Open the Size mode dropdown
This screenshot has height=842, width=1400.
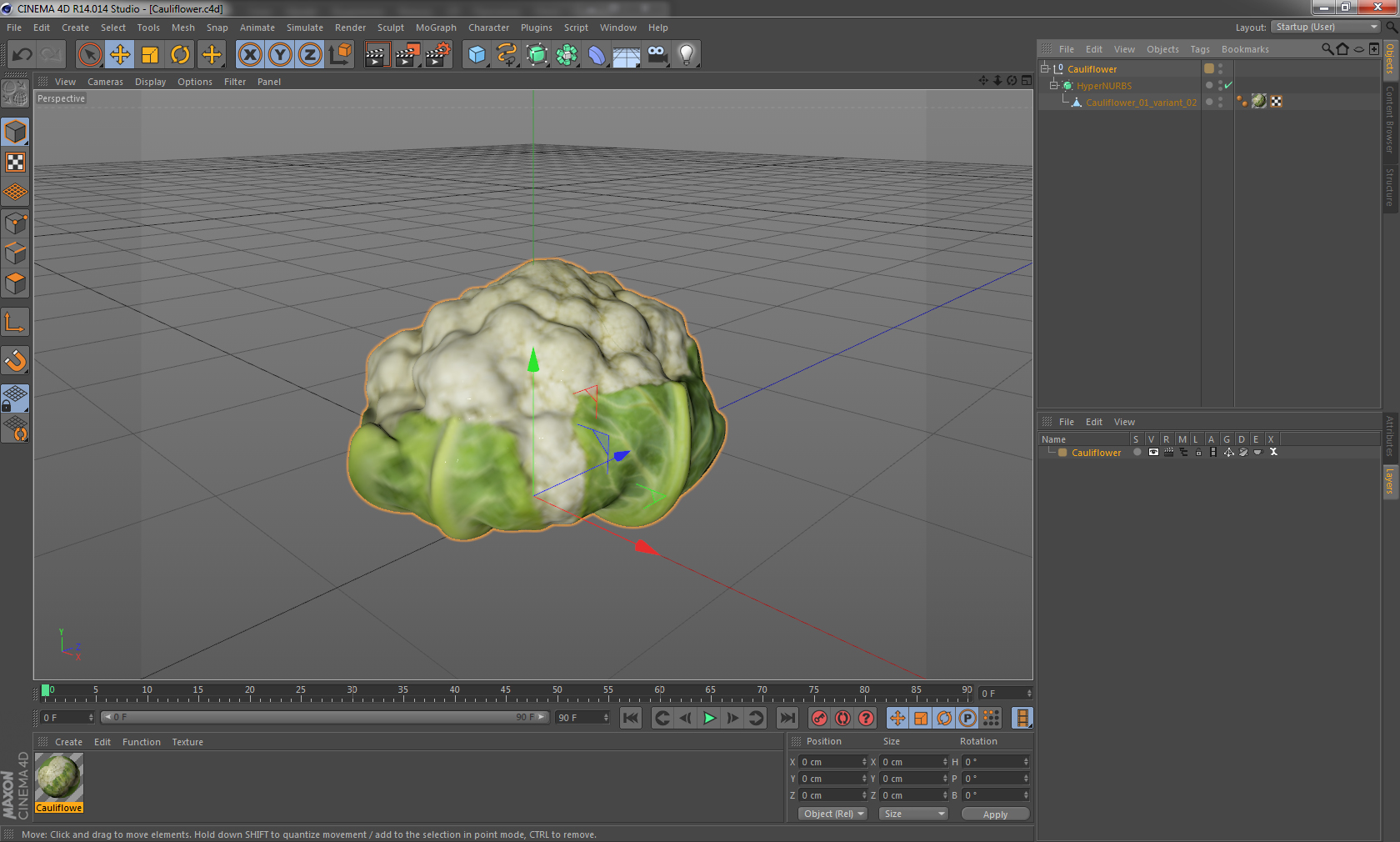[x=913, y=814]
